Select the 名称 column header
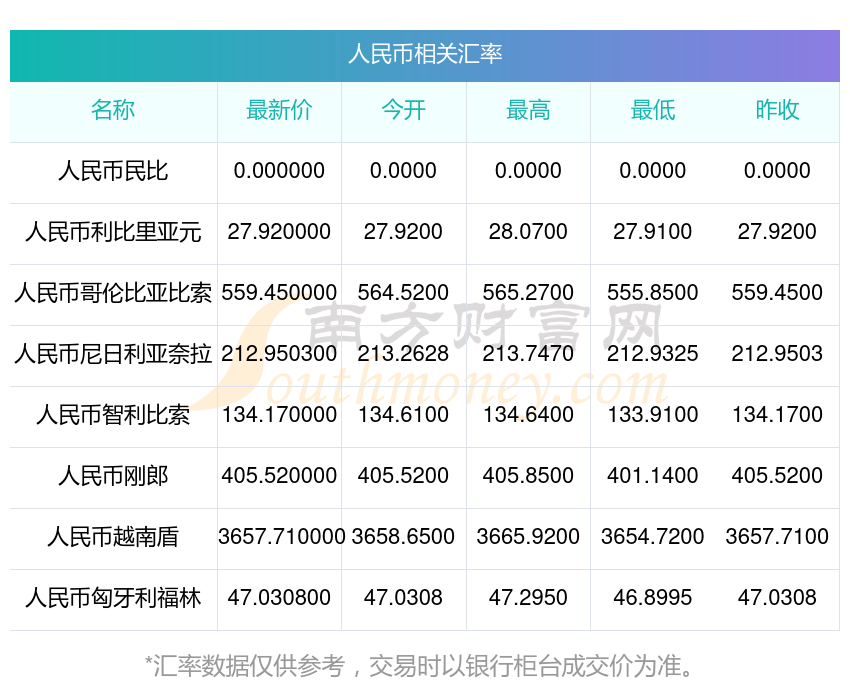Image resolution: width=850 pixels, height=698 pixels. coord(113,110)
